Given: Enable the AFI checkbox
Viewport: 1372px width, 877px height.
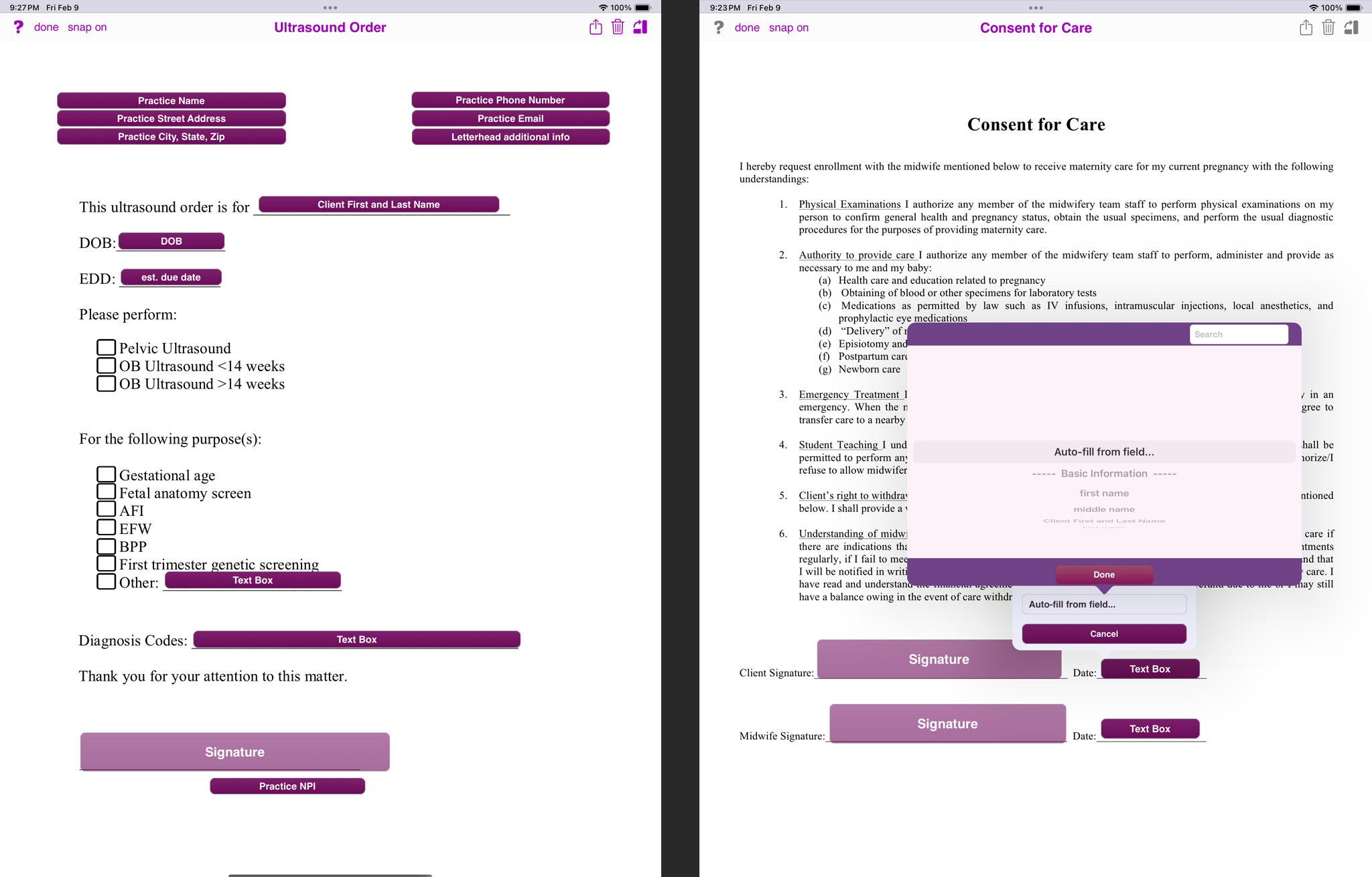Looking at the screenshot, I should [106, 510].
